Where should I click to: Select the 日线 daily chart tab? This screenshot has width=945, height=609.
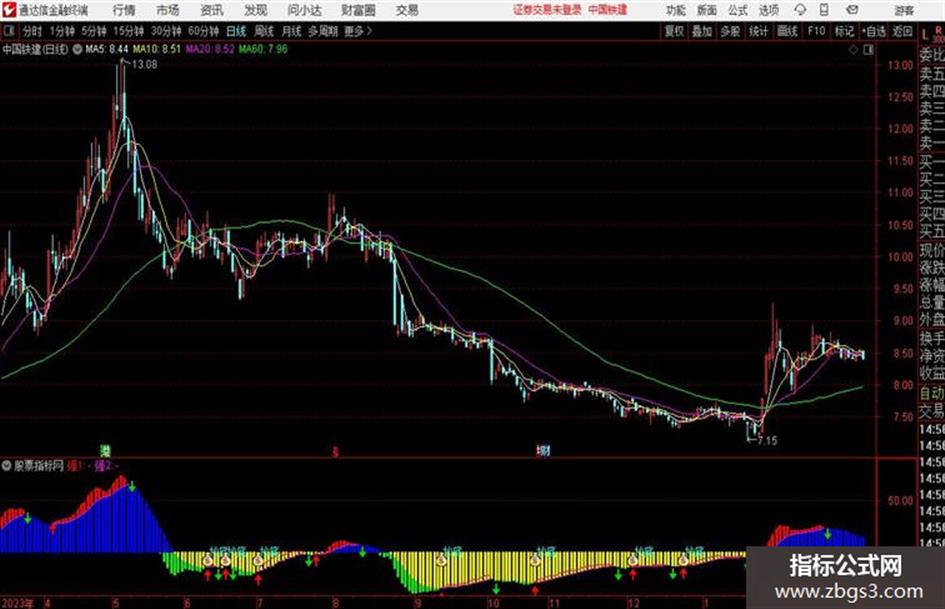point(236,31)
